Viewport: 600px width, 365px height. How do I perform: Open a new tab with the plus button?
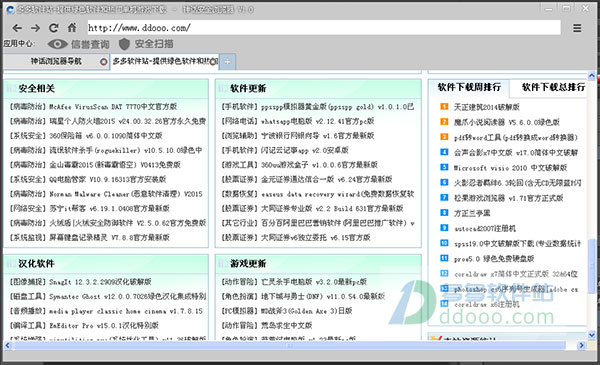click(x=228, y=62)
